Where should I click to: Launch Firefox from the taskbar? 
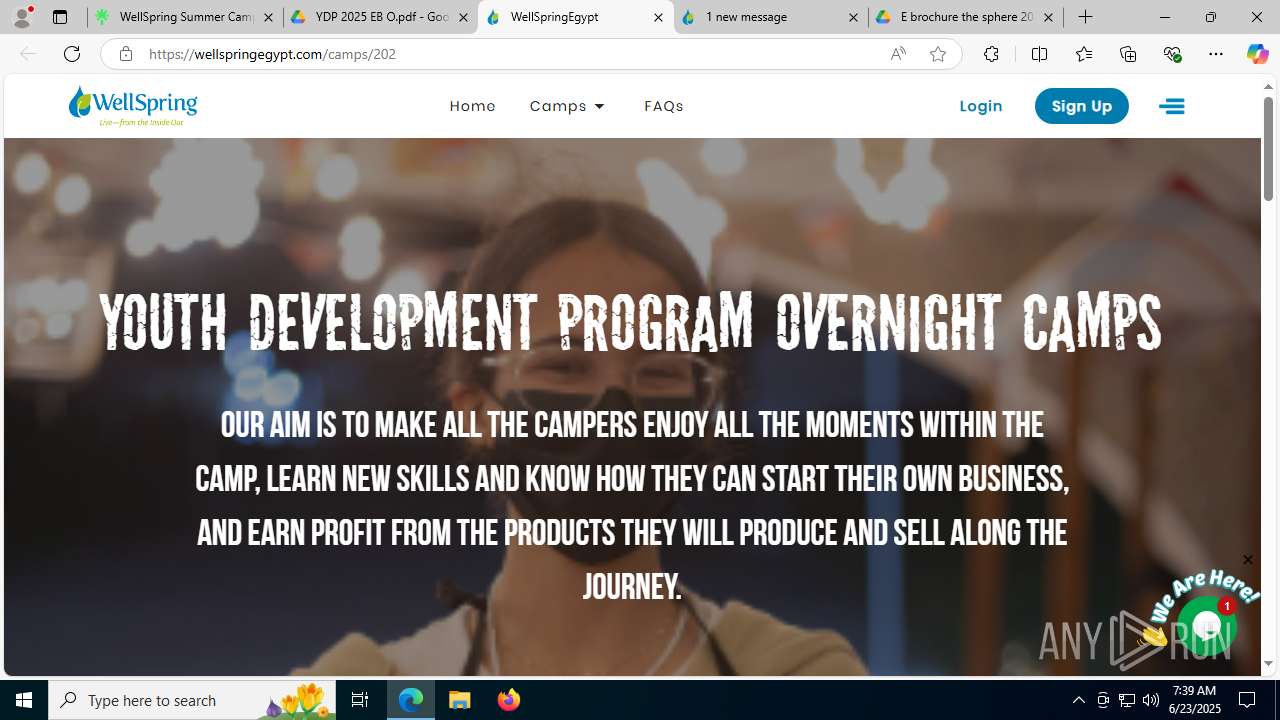point(509,700)
